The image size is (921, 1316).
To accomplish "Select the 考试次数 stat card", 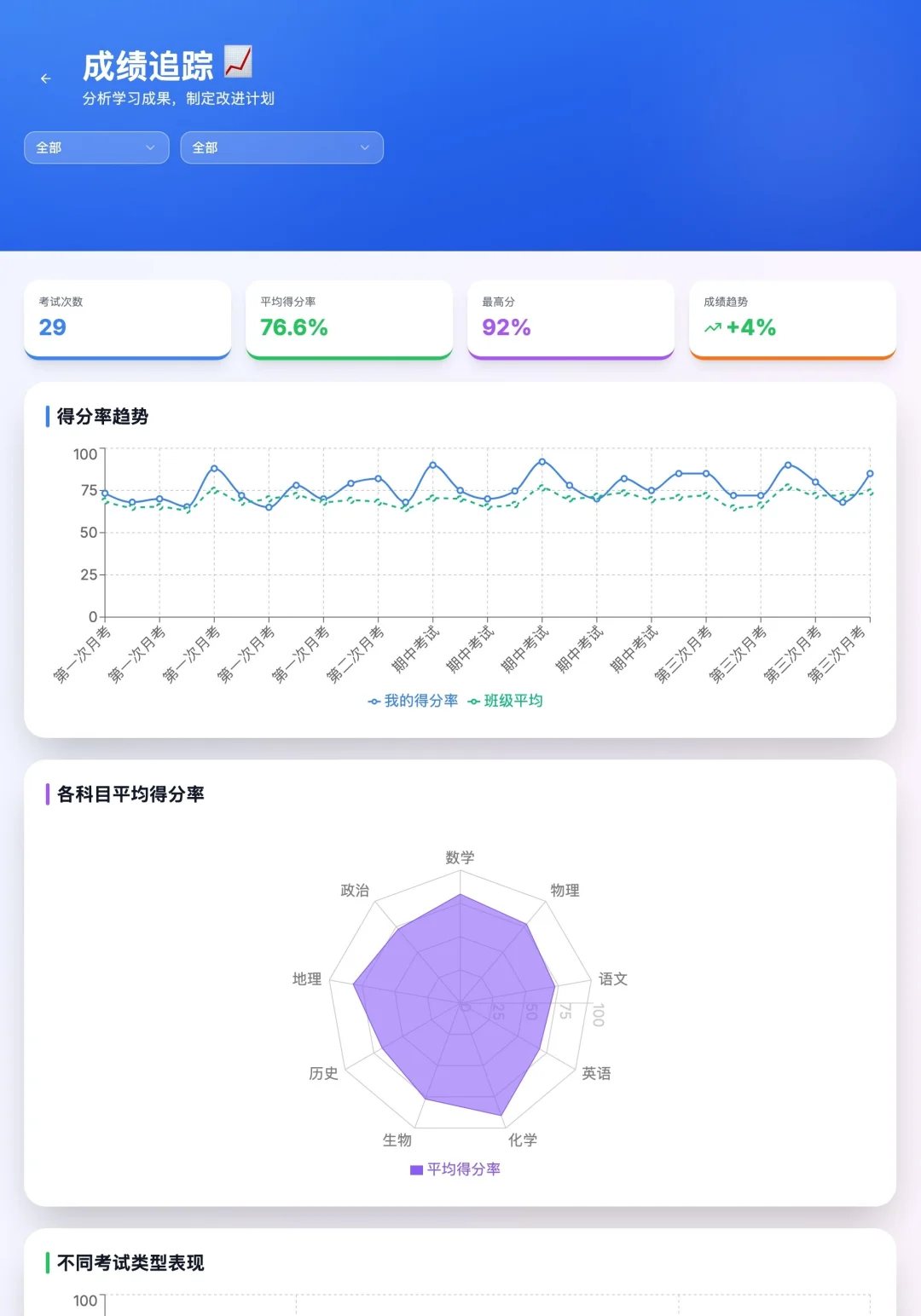I will point(128,319).
